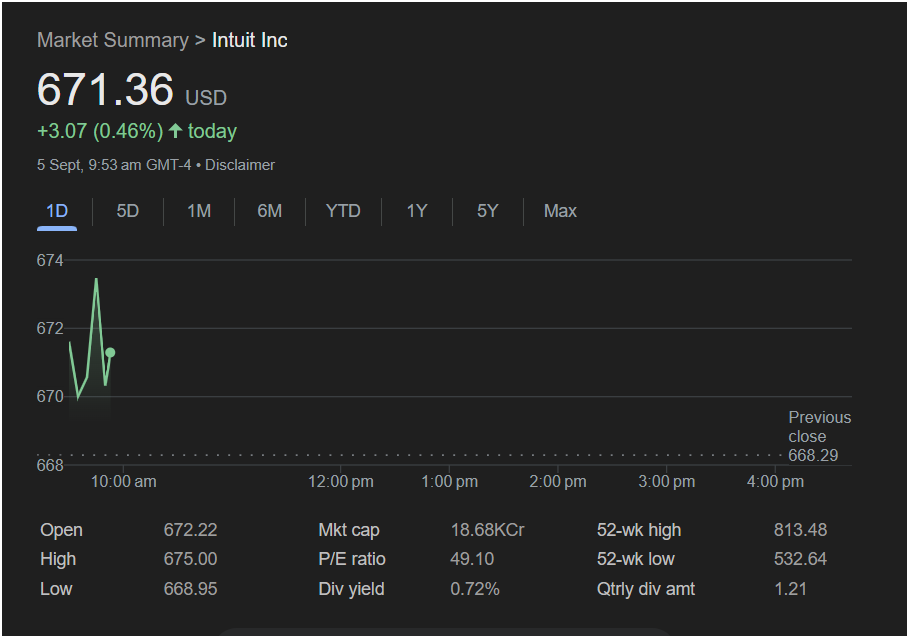Switch to the 1Y tab
The image size is (909, 638).
click(417, 211)
